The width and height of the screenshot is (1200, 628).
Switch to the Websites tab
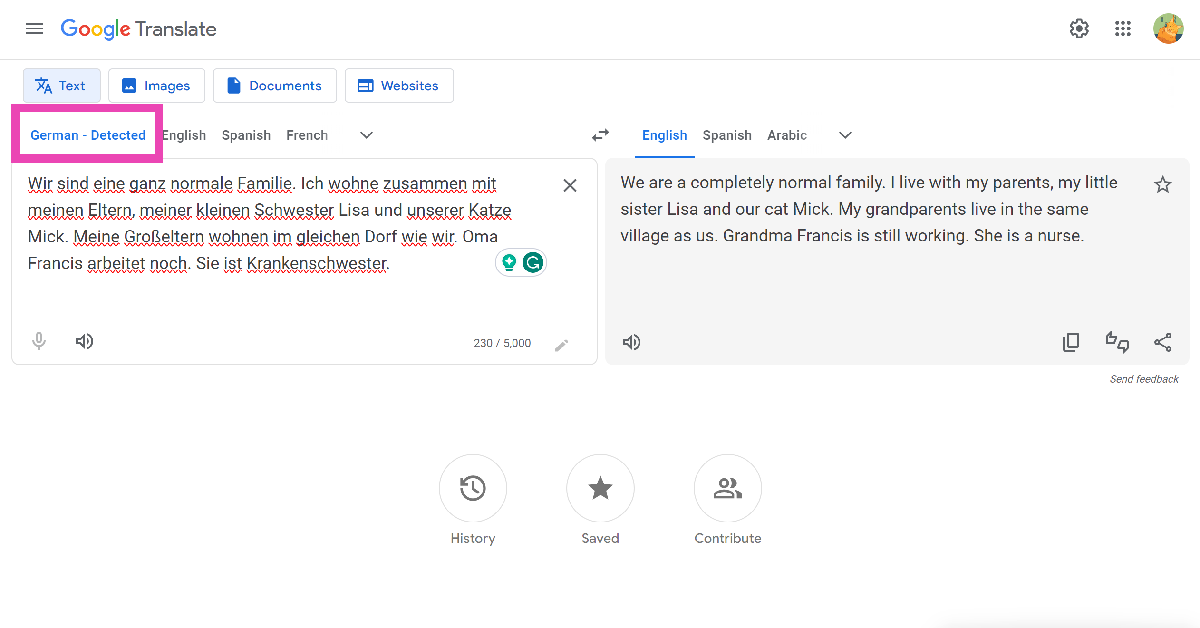pos(399,86)
